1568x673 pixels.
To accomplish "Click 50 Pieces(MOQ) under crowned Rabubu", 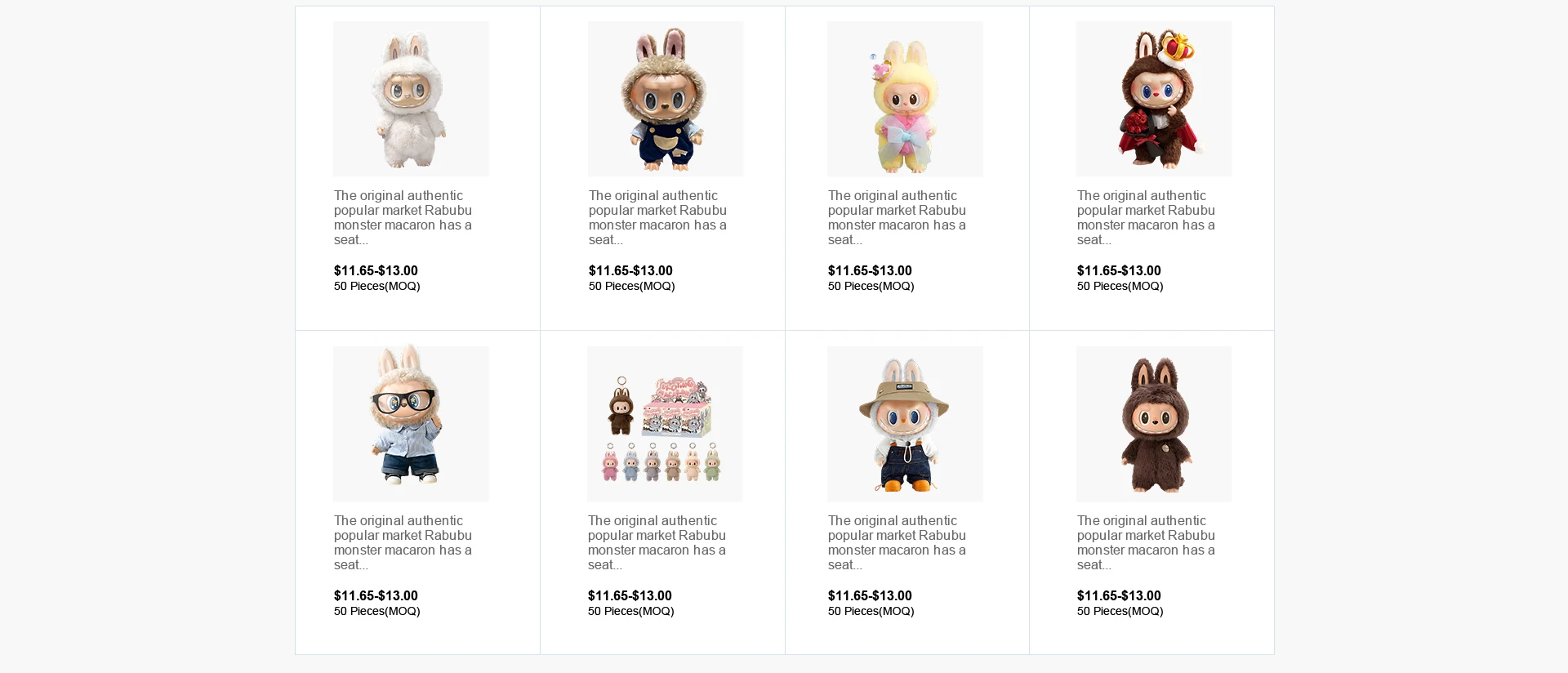I will pyautogui.click(x=1120, y=286).
